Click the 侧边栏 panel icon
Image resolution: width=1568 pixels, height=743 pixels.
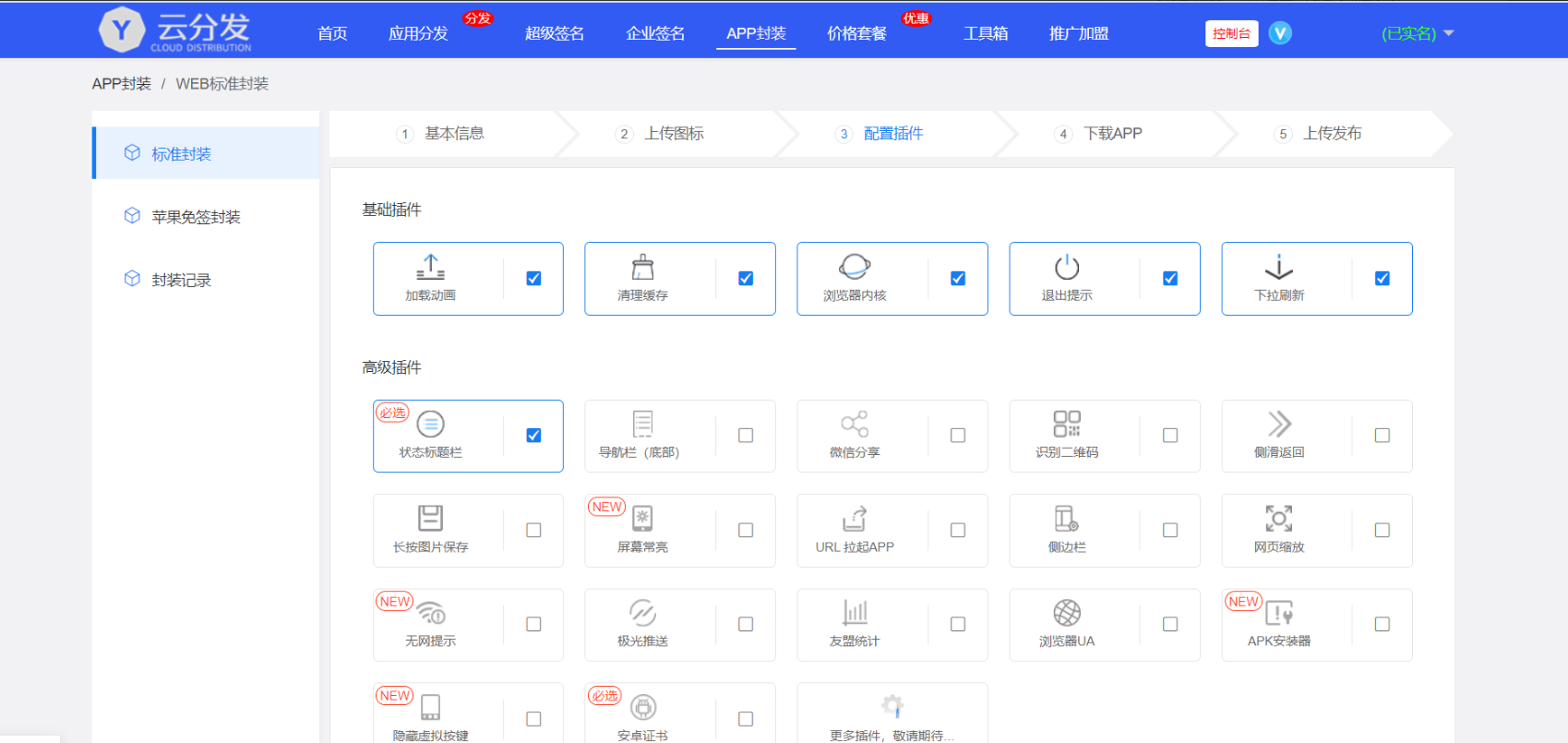(x=1067, y=518)
